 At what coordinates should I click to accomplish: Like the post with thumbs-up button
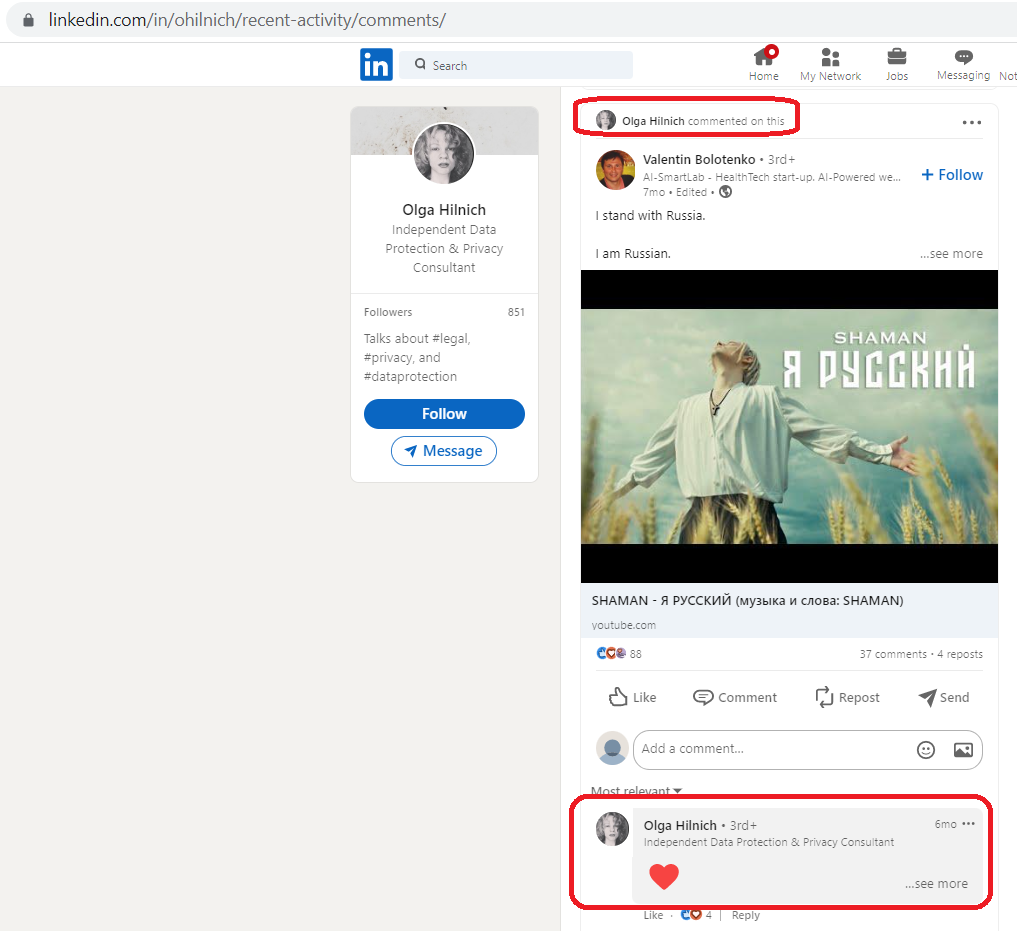(632, 697)
